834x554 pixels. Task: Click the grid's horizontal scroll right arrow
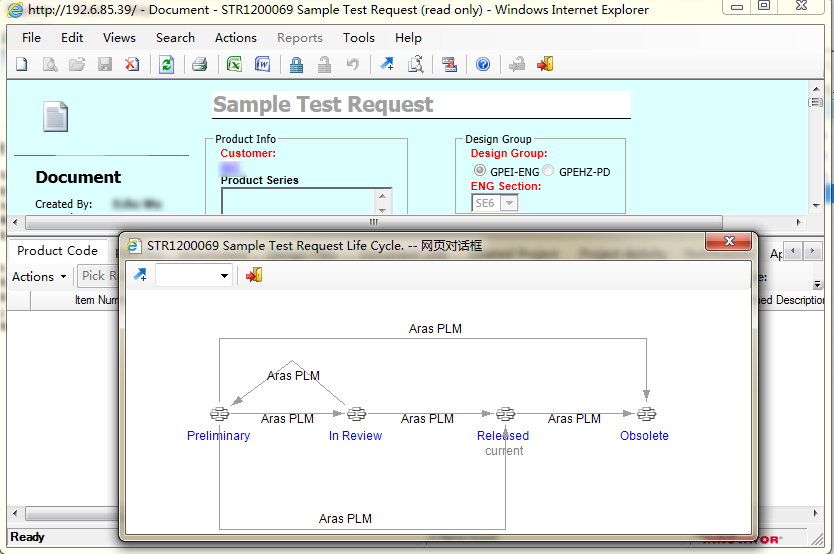point(815,514)
